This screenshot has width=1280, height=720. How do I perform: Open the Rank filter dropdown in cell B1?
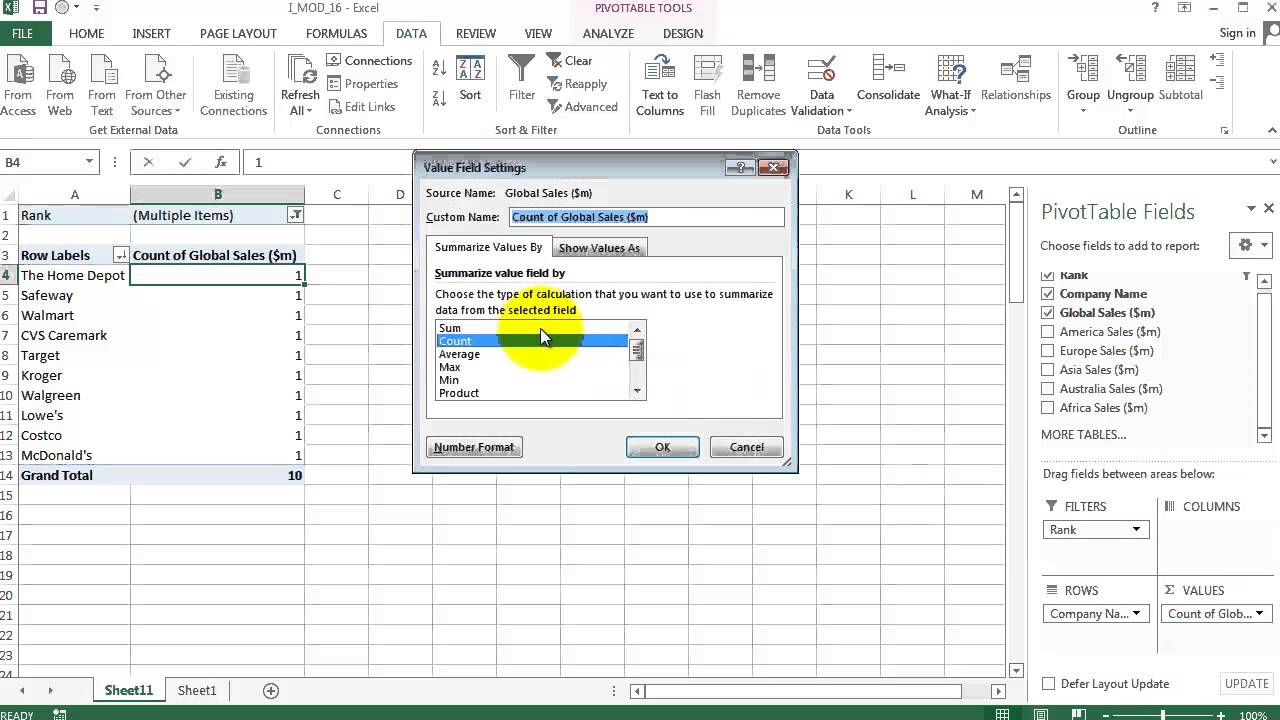(295, 215)
